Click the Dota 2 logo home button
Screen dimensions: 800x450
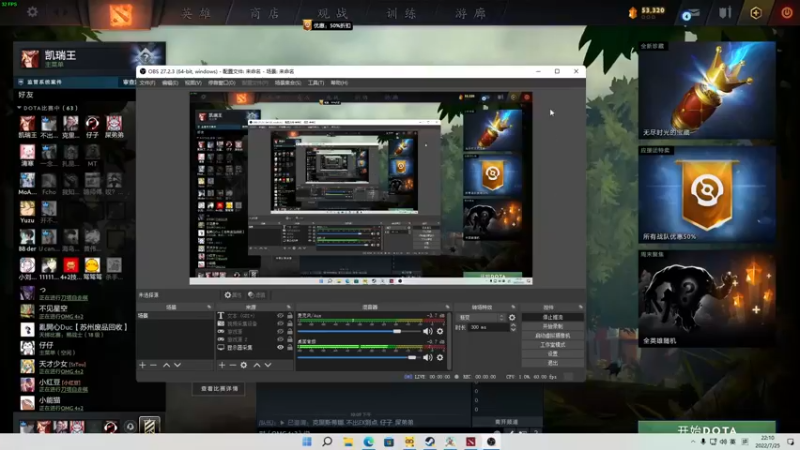point(120,14)
